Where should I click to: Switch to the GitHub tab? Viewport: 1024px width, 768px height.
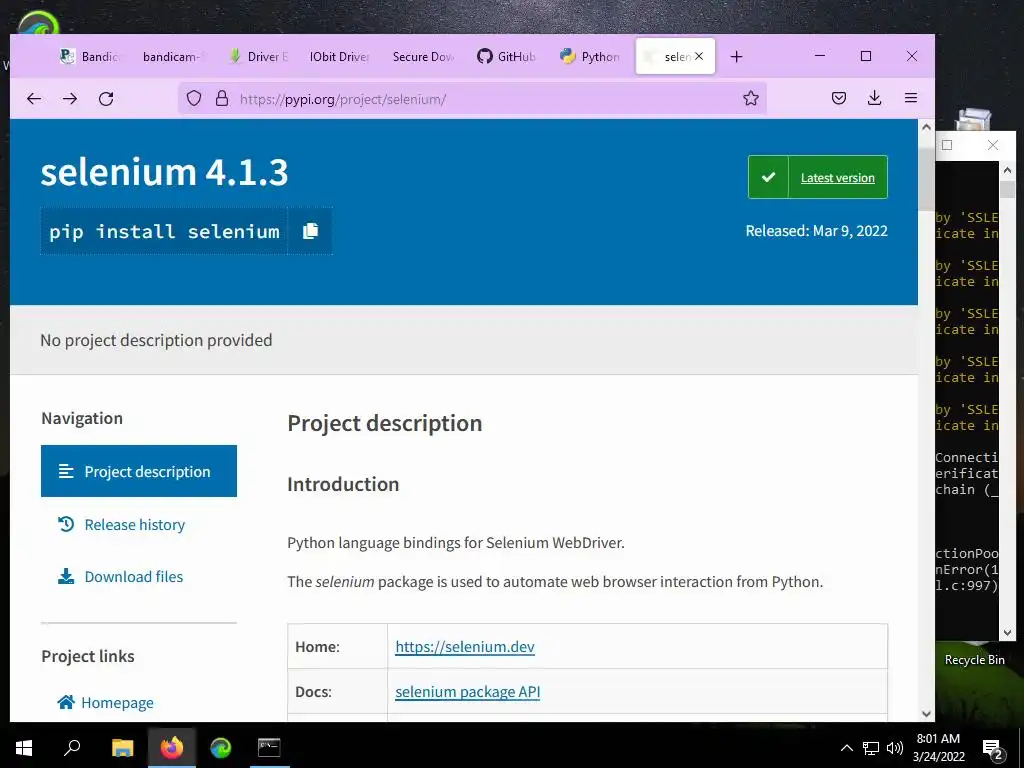[x=506, y=57]
